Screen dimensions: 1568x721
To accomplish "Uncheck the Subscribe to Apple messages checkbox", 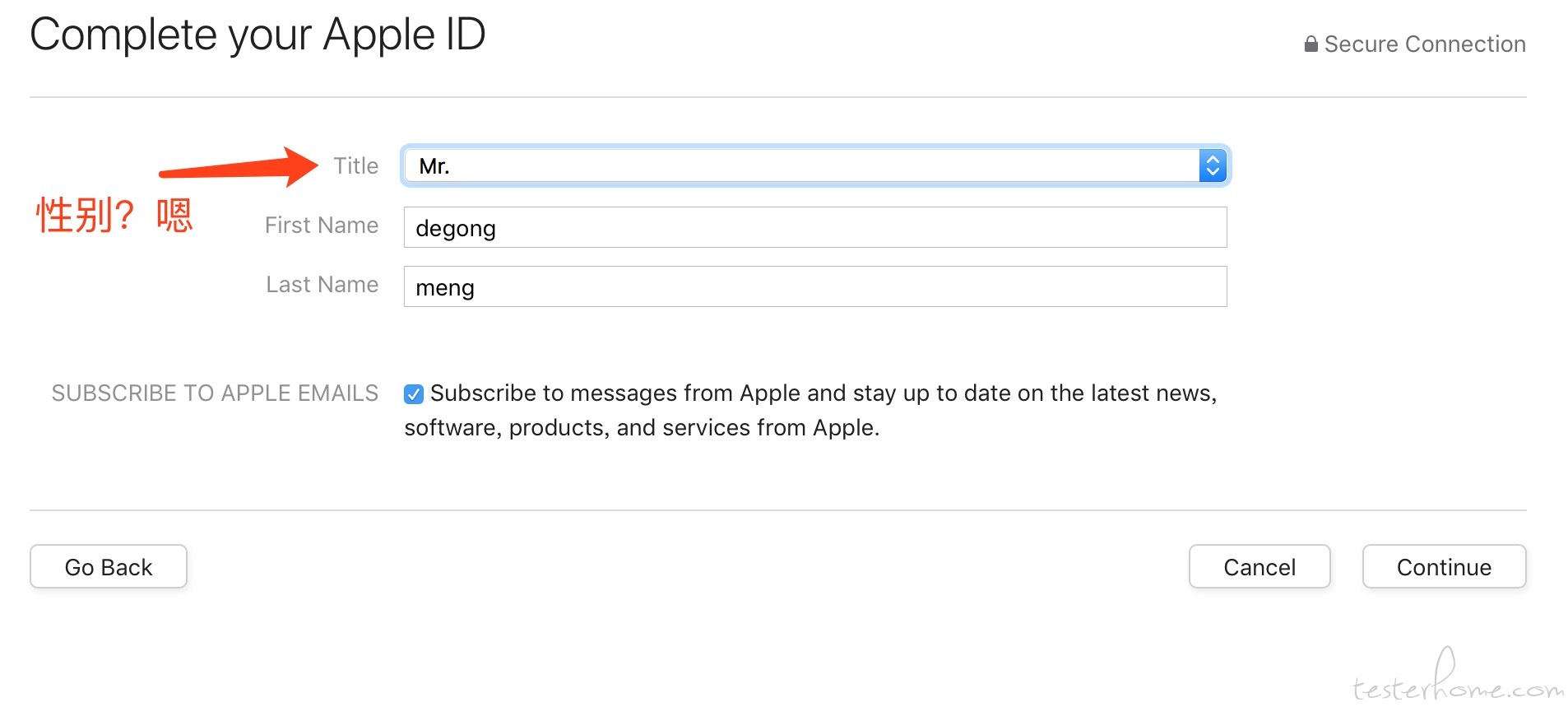I will tap(414, 394).
